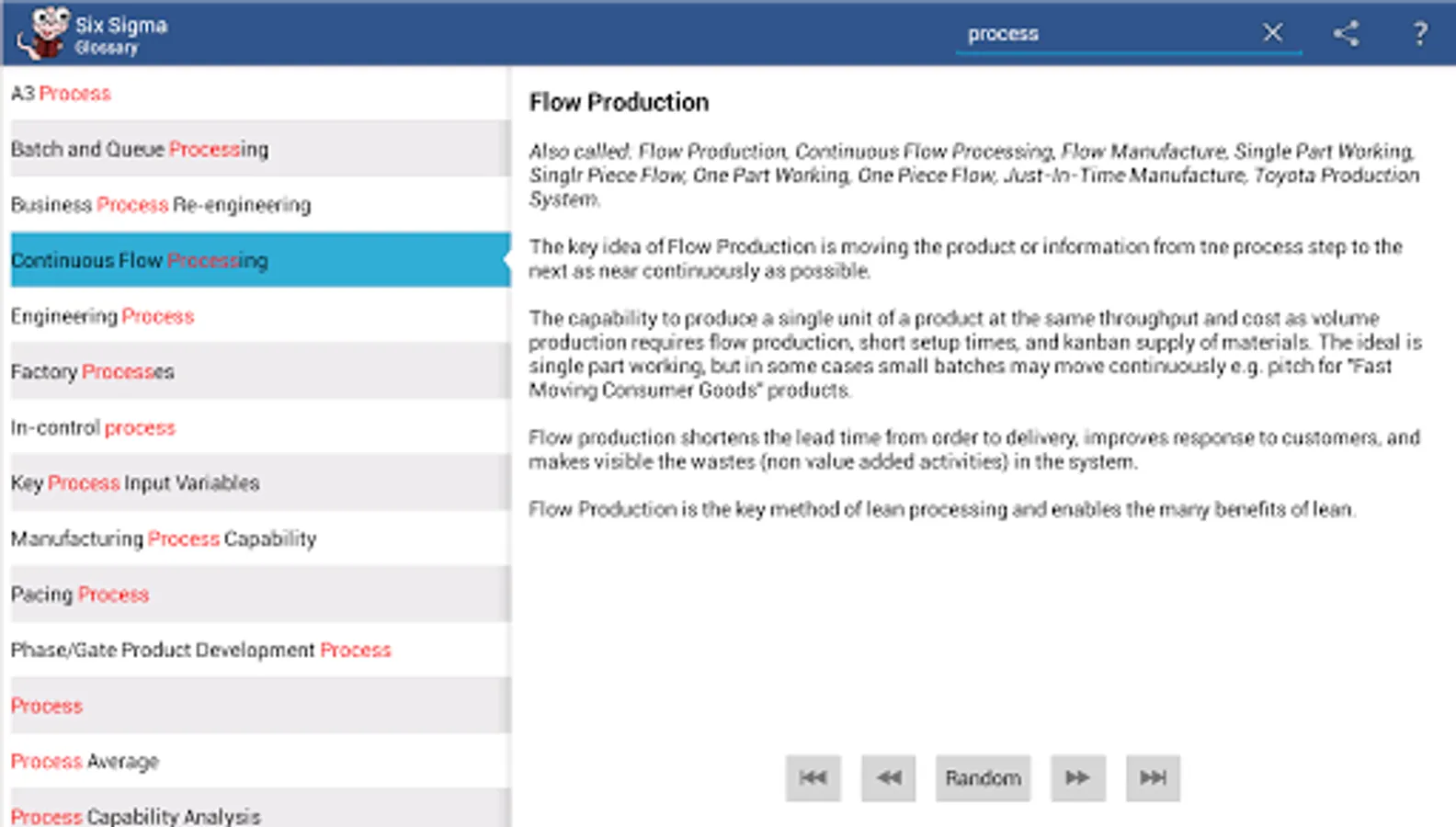This screenshot has height=827, width=1456.
Task: Jump to the first glossary entry
Action: 813,777
